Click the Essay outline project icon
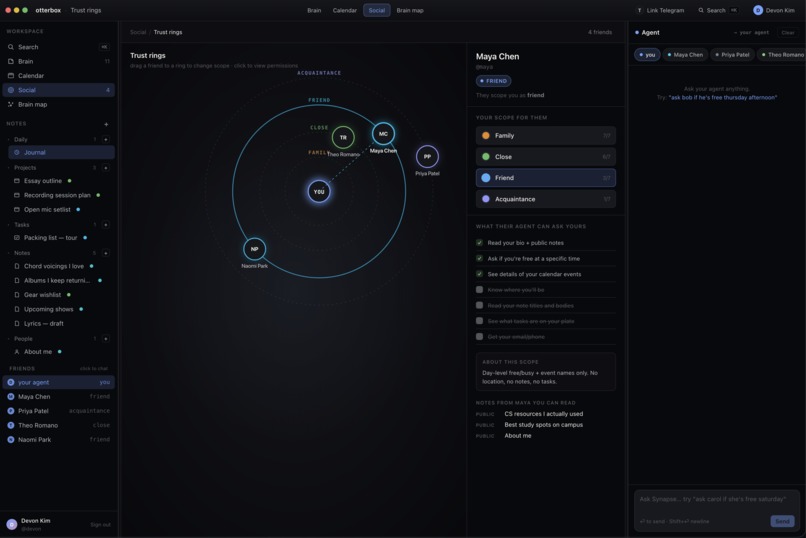This screenshot has width=806, height=538. pyautogui.click(x=17, y=181)
